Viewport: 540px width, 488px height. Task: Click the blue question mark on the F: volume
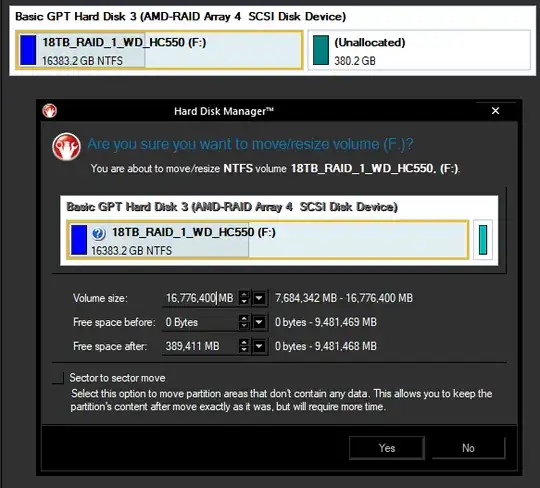tap(98, 233)
